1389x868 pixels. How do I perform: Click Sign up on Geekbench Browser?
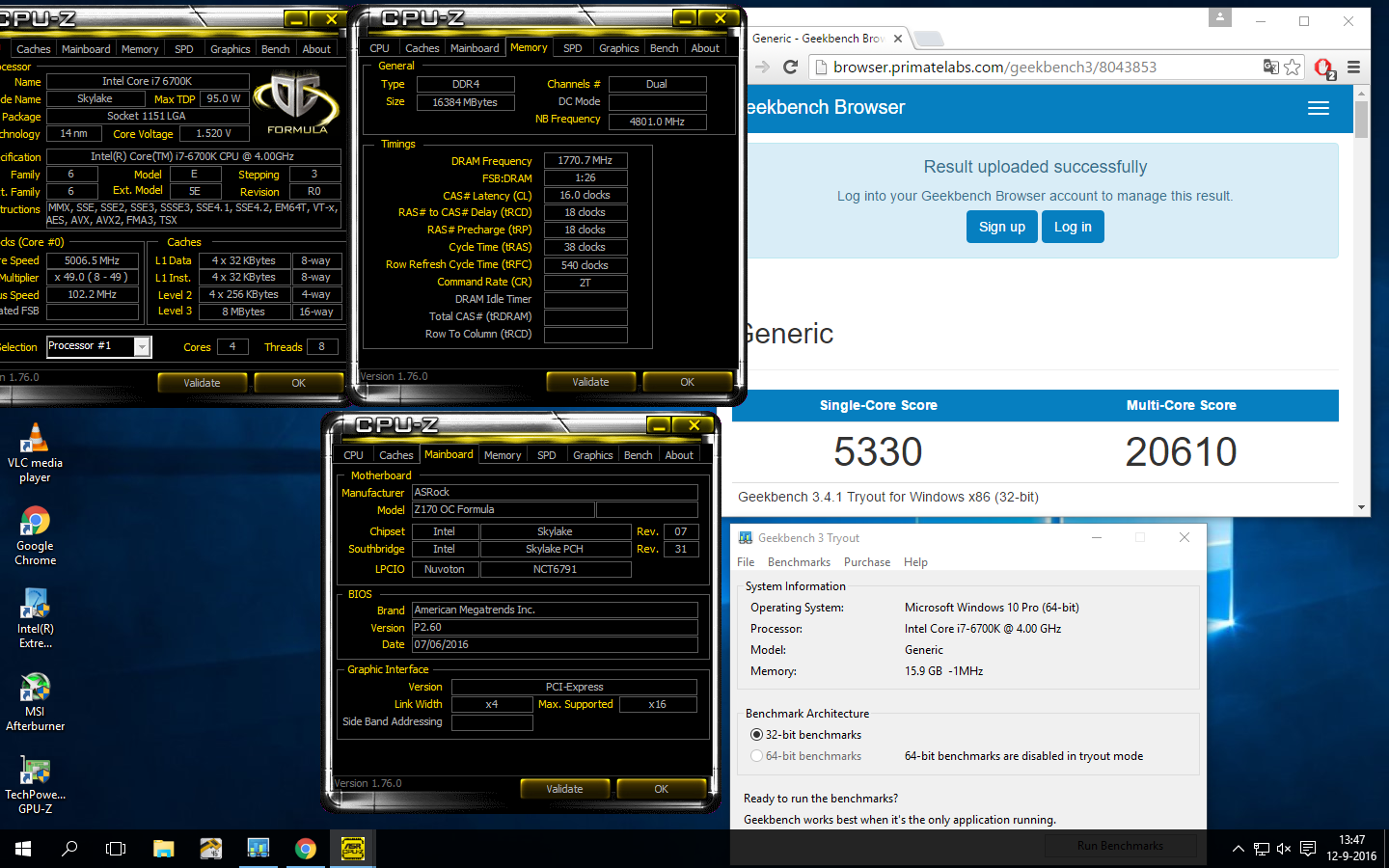pos(1002,227)
